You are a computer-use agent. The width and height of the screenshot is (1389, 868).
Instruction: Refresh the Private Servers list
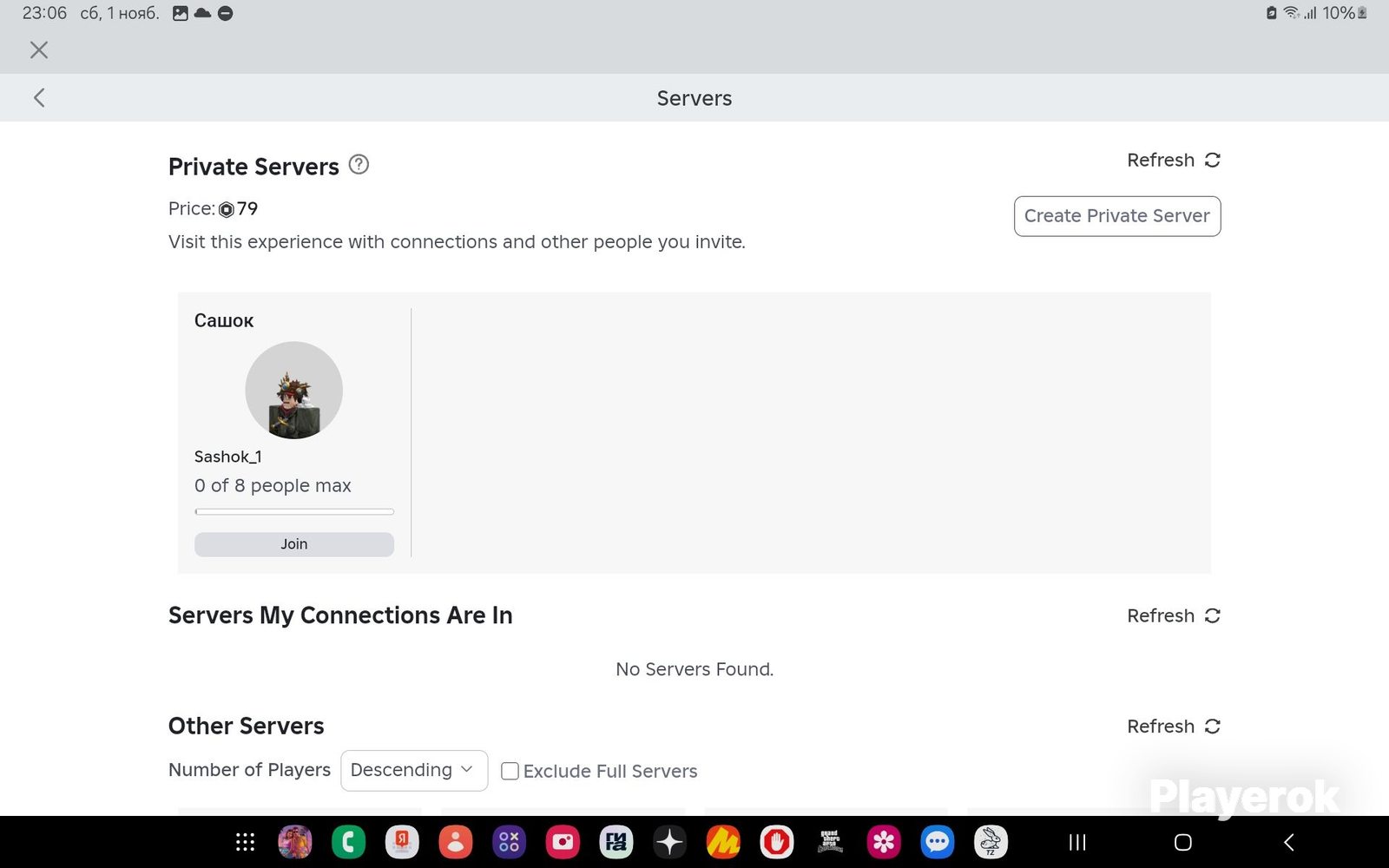click(1174, 160)
